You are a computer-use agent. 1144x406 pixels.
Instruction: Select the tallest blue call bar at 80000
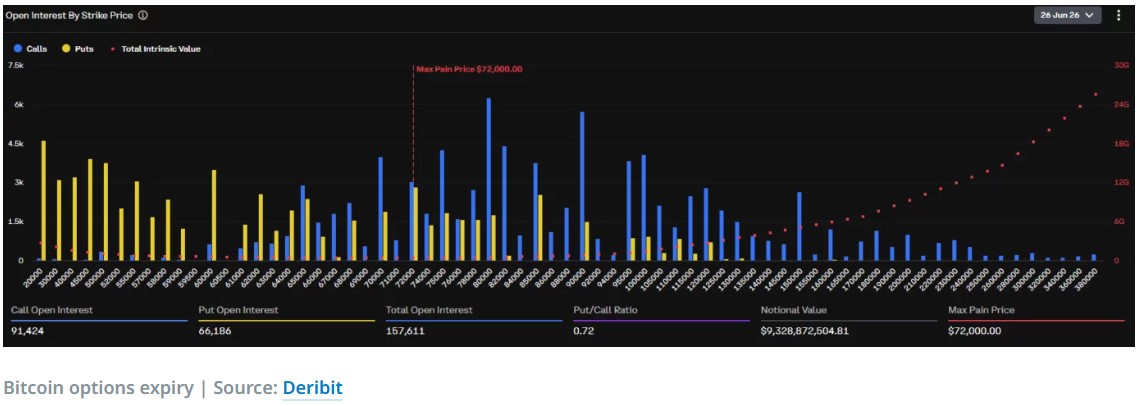[x=489, y=179]
